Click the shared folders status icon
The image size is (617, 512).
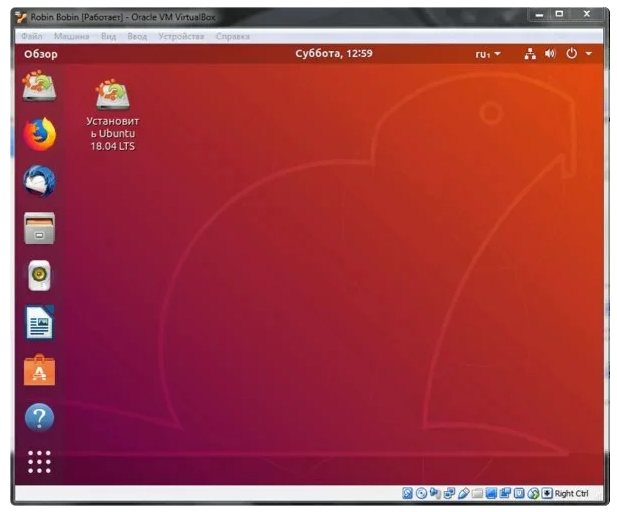(x=477, y=493)
